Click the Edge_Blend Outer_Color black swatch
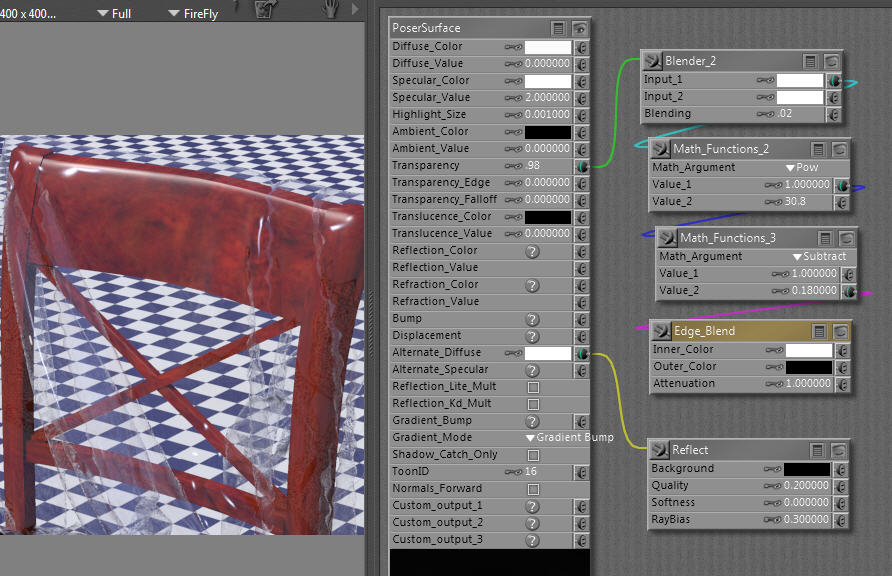Viewport: 892px width, 576px height. 808,367
